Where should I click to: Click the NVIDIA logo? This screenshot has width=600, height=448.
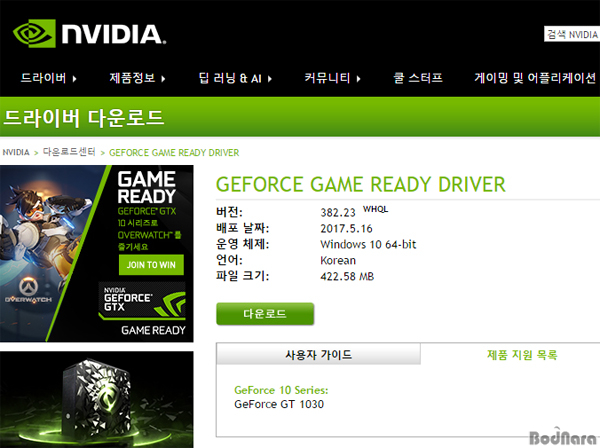[x=90, y=34]
